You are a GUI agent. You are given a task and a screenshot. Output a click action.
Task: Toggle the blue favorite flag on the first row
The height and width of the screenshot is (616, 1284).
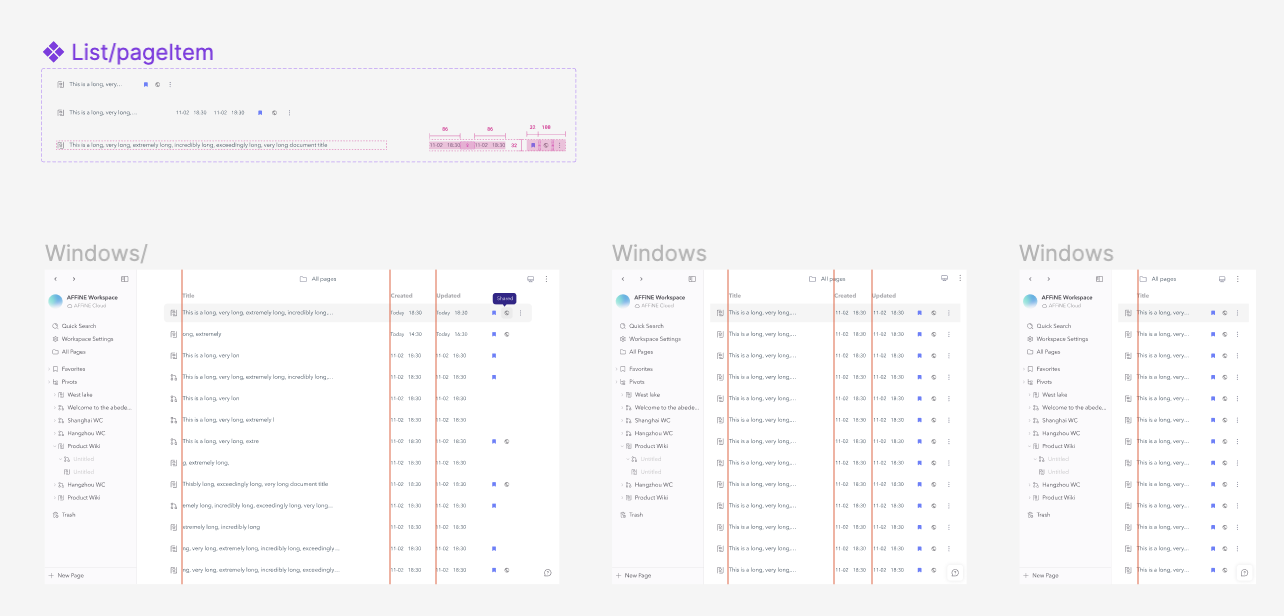click(492, 312)
